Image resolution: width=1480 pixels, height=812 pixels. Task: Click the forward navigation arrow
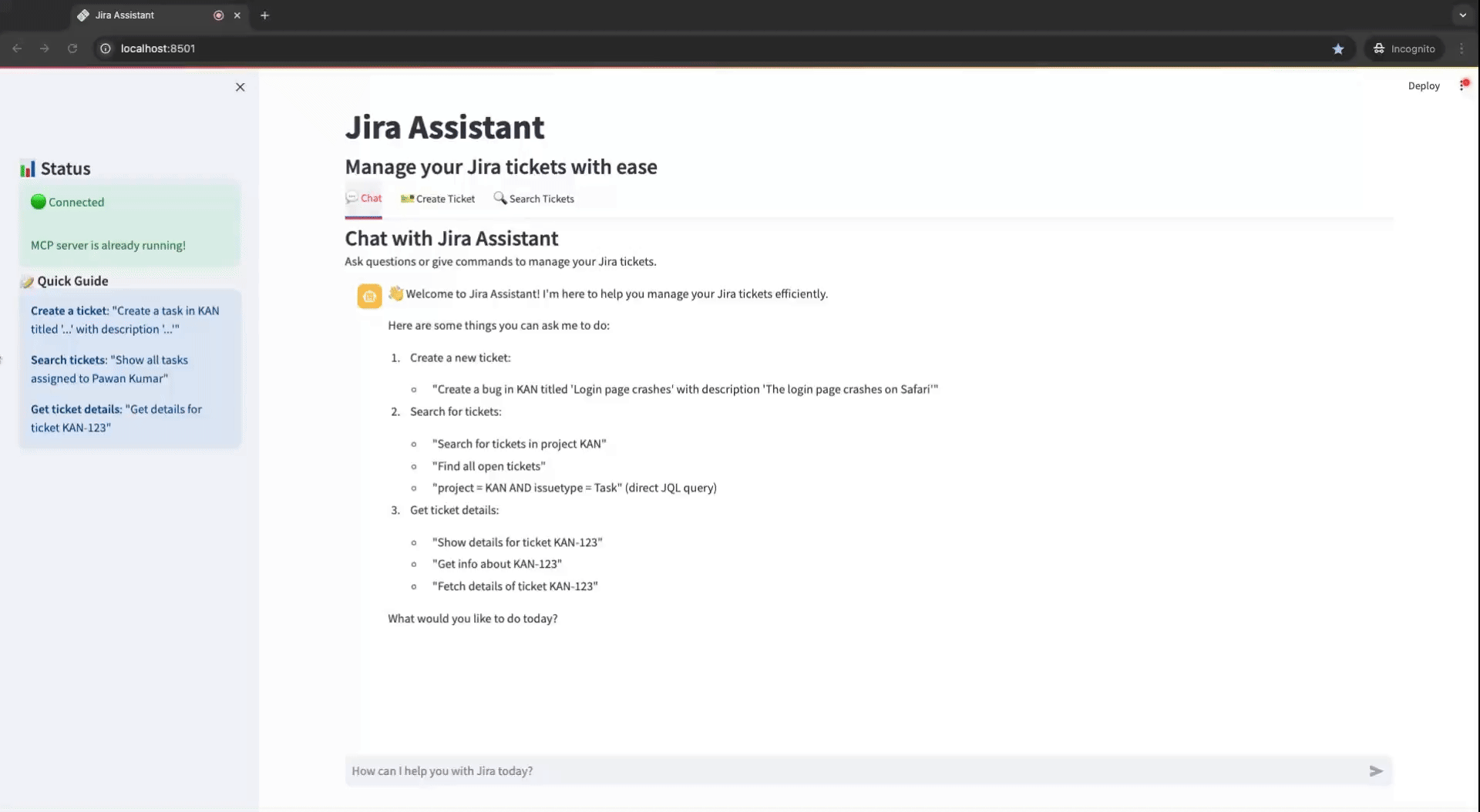coord(44,48)
